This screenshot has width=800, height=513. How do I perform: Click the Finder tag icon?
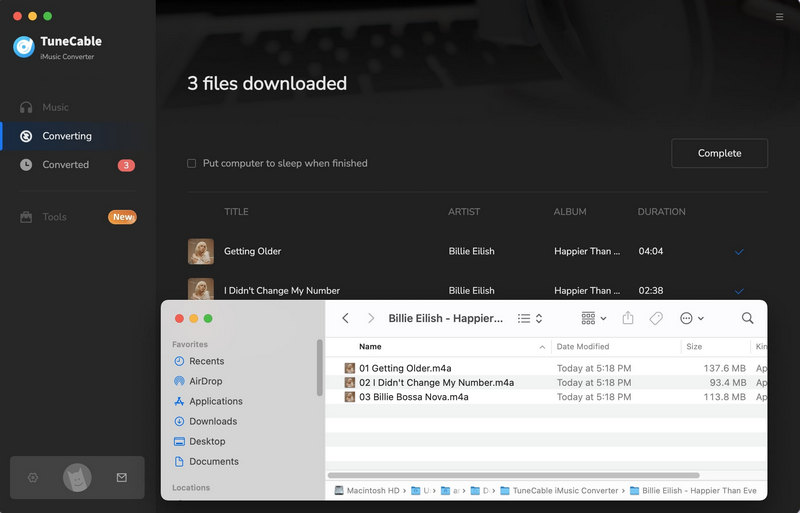[656, 318]
